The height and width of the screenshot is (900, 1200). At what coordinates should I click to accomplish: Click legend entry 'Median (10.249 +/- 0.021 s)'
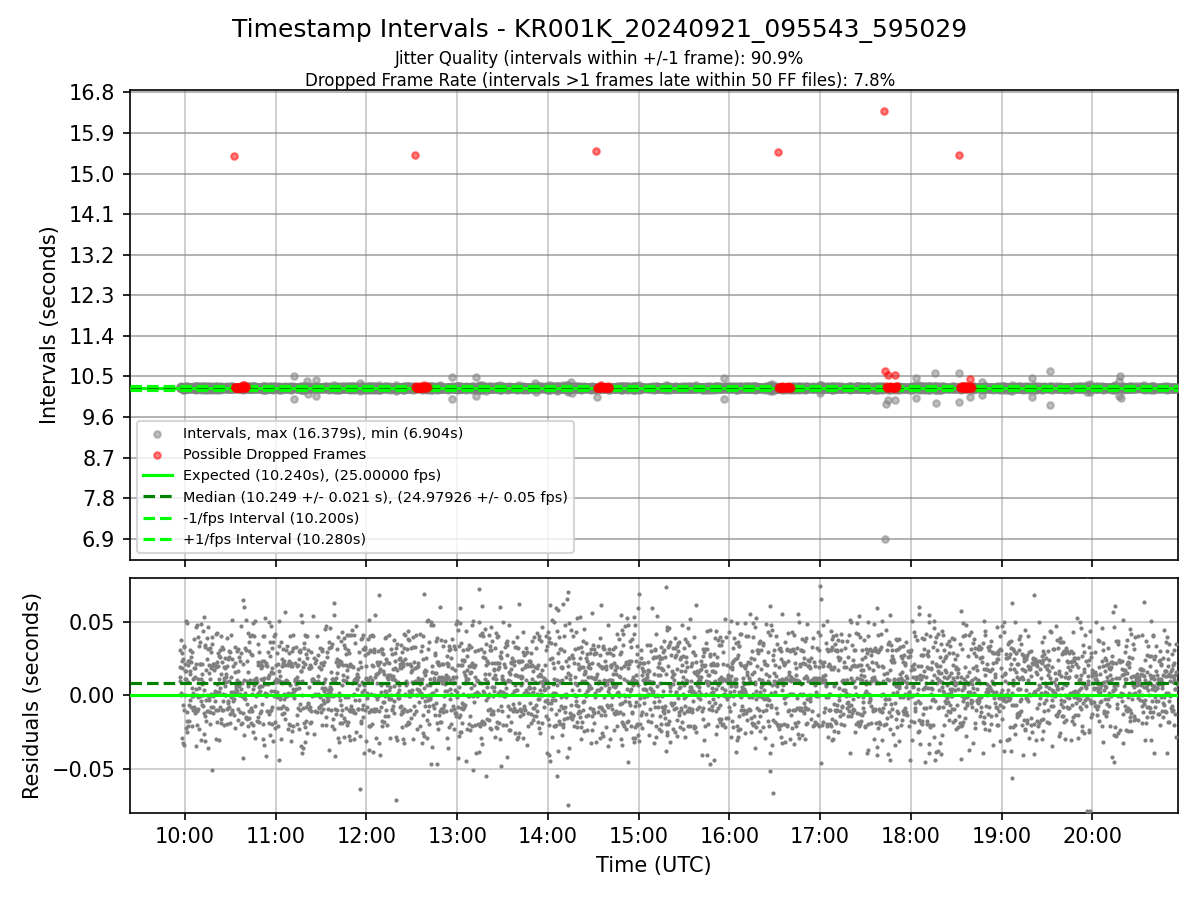pyautogui.click(x=375, y=497)
